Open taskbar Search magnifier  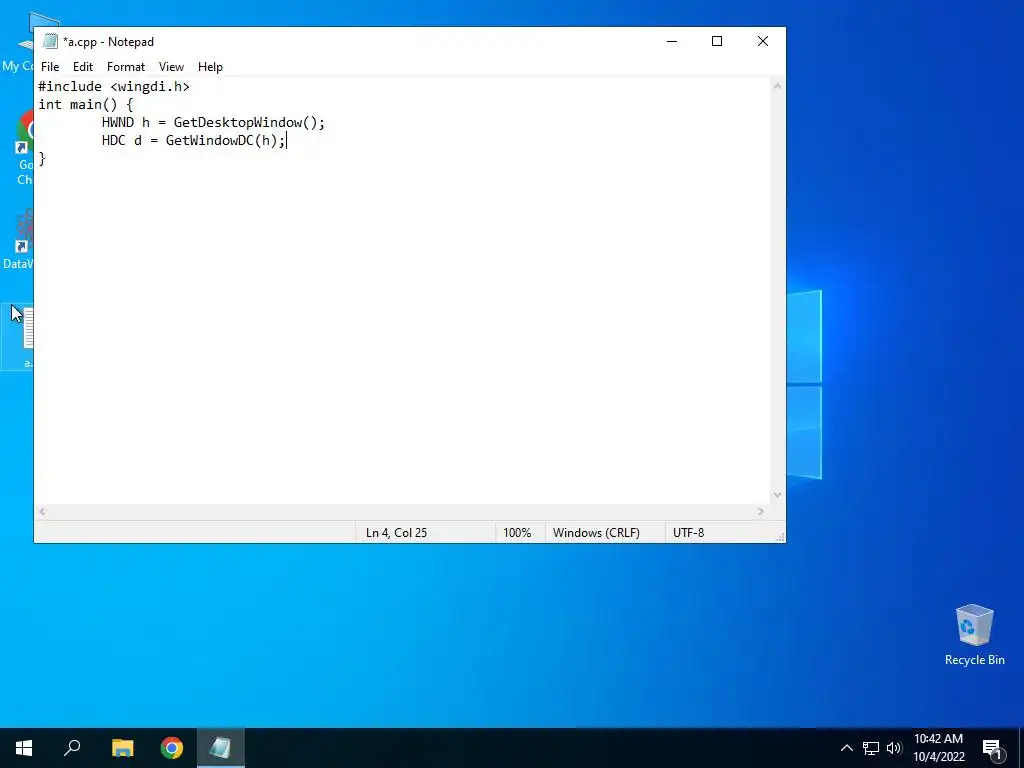coord(72,748)
